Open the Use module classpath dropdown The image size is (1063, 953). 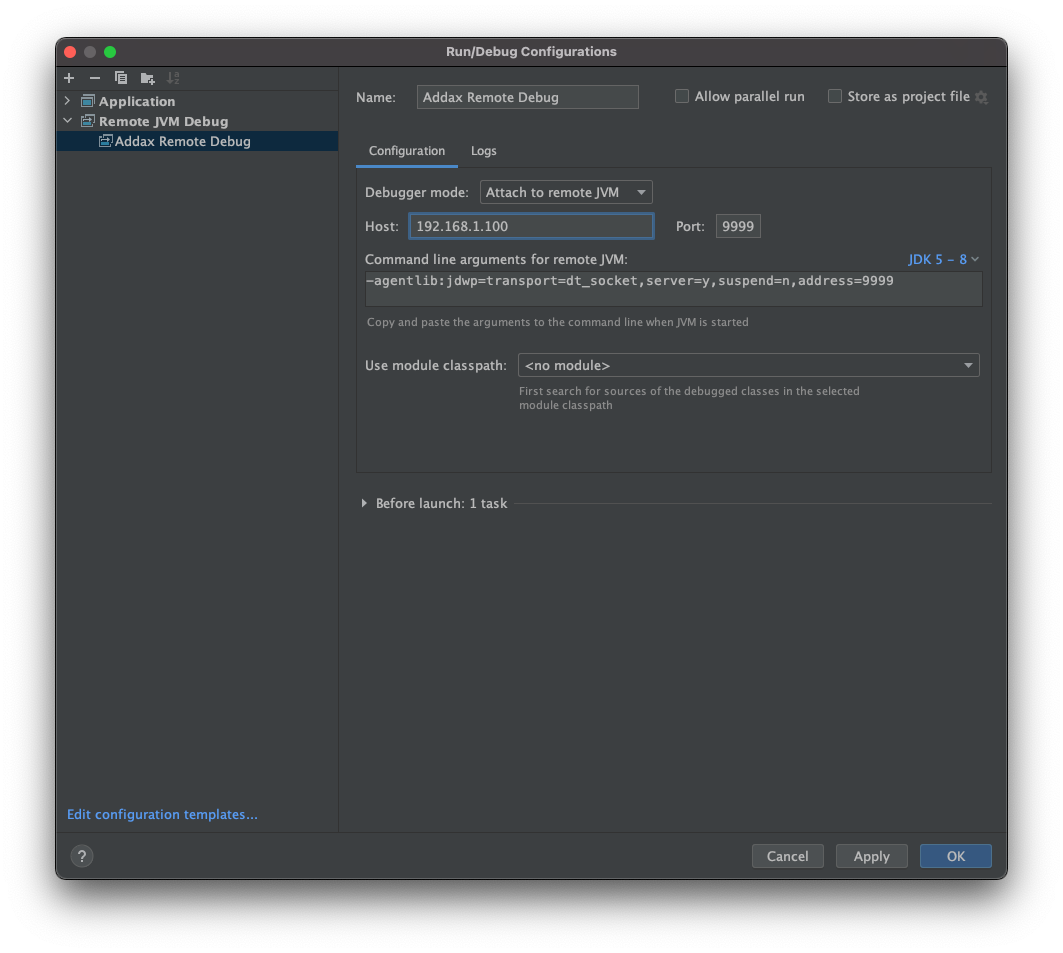coord(967,365)
